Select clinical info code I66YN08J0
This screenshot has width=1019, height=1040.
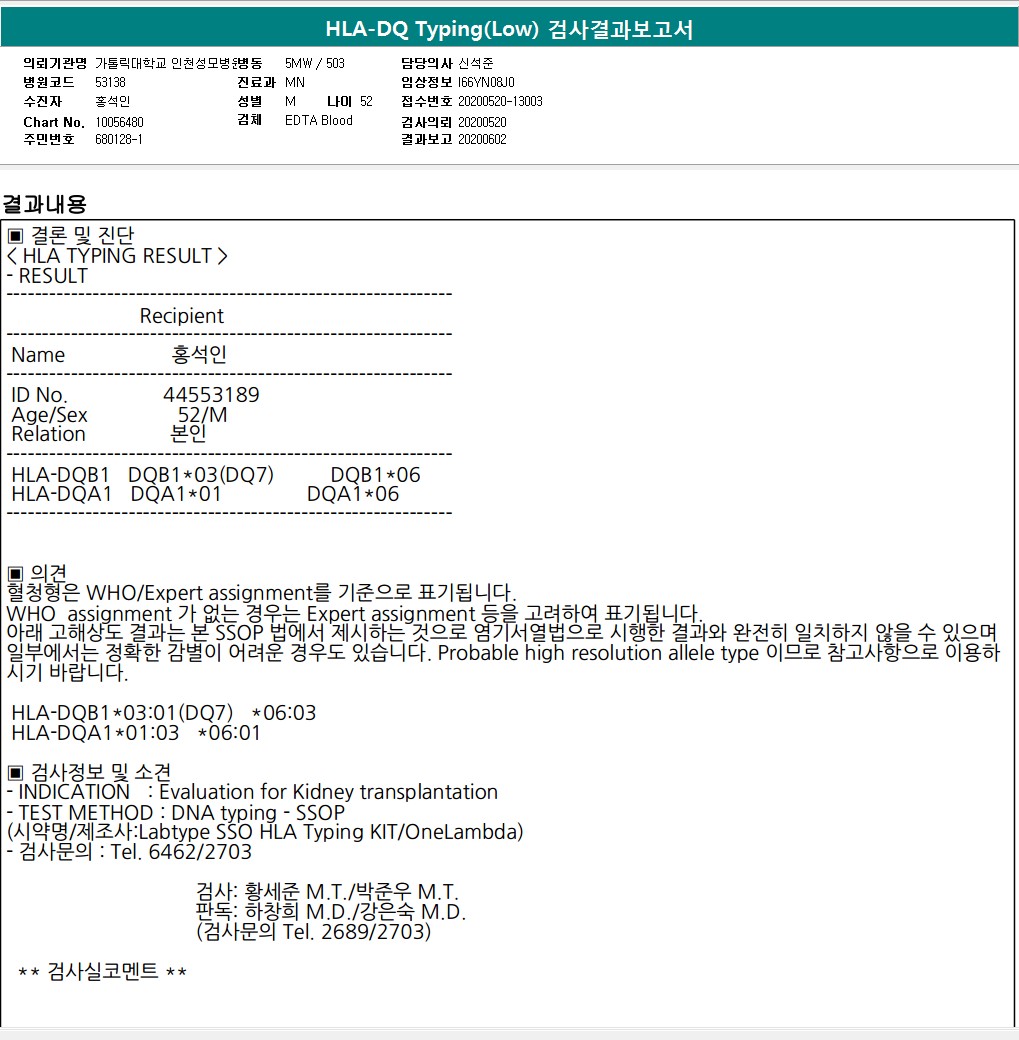pyautogui.click(x=486, y=82)
